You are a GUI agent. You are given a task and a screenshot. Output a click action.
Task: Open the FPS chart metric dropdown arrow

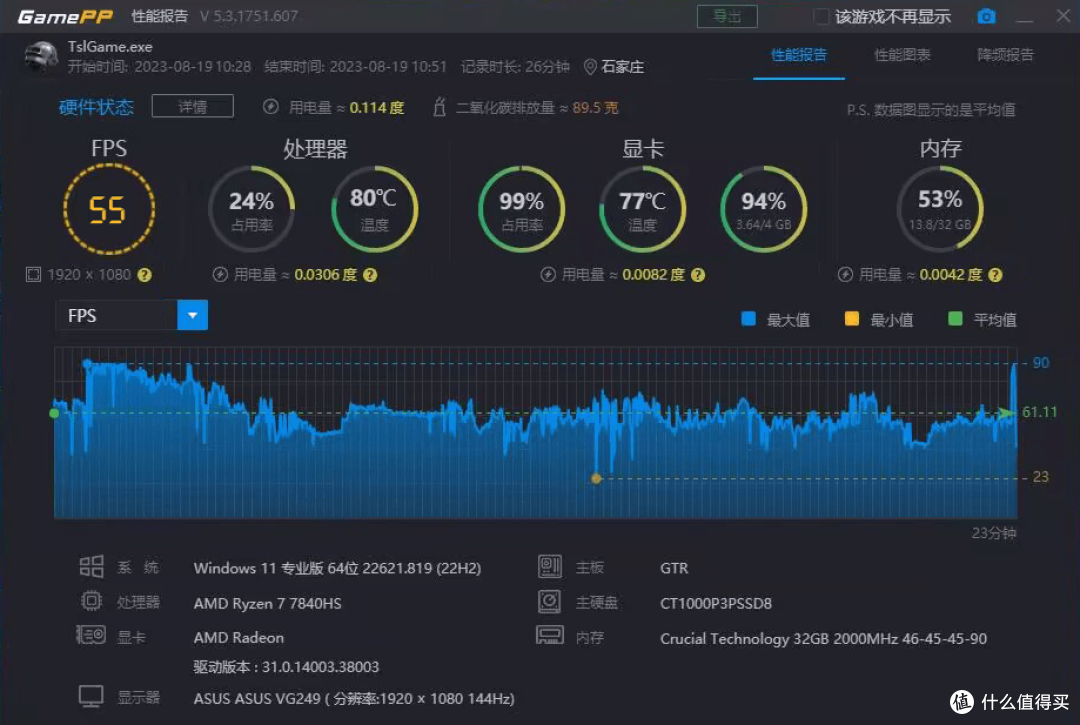pos(192,315)
